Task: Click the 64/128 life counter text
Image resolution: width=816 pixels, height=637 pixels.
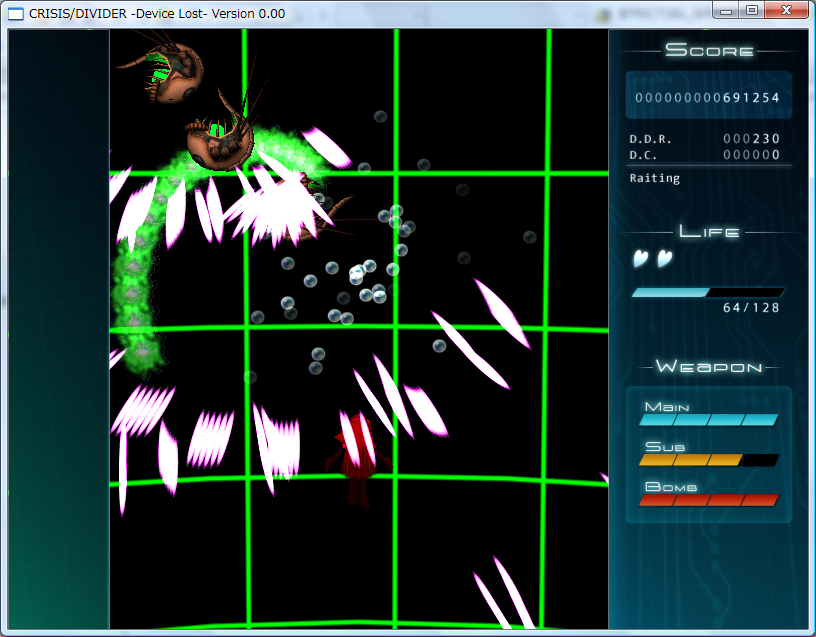Action: coord(751,308)
